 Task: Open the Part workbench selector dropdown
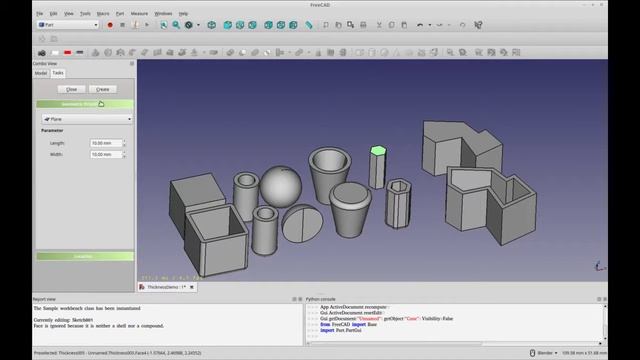pos(68,25)
